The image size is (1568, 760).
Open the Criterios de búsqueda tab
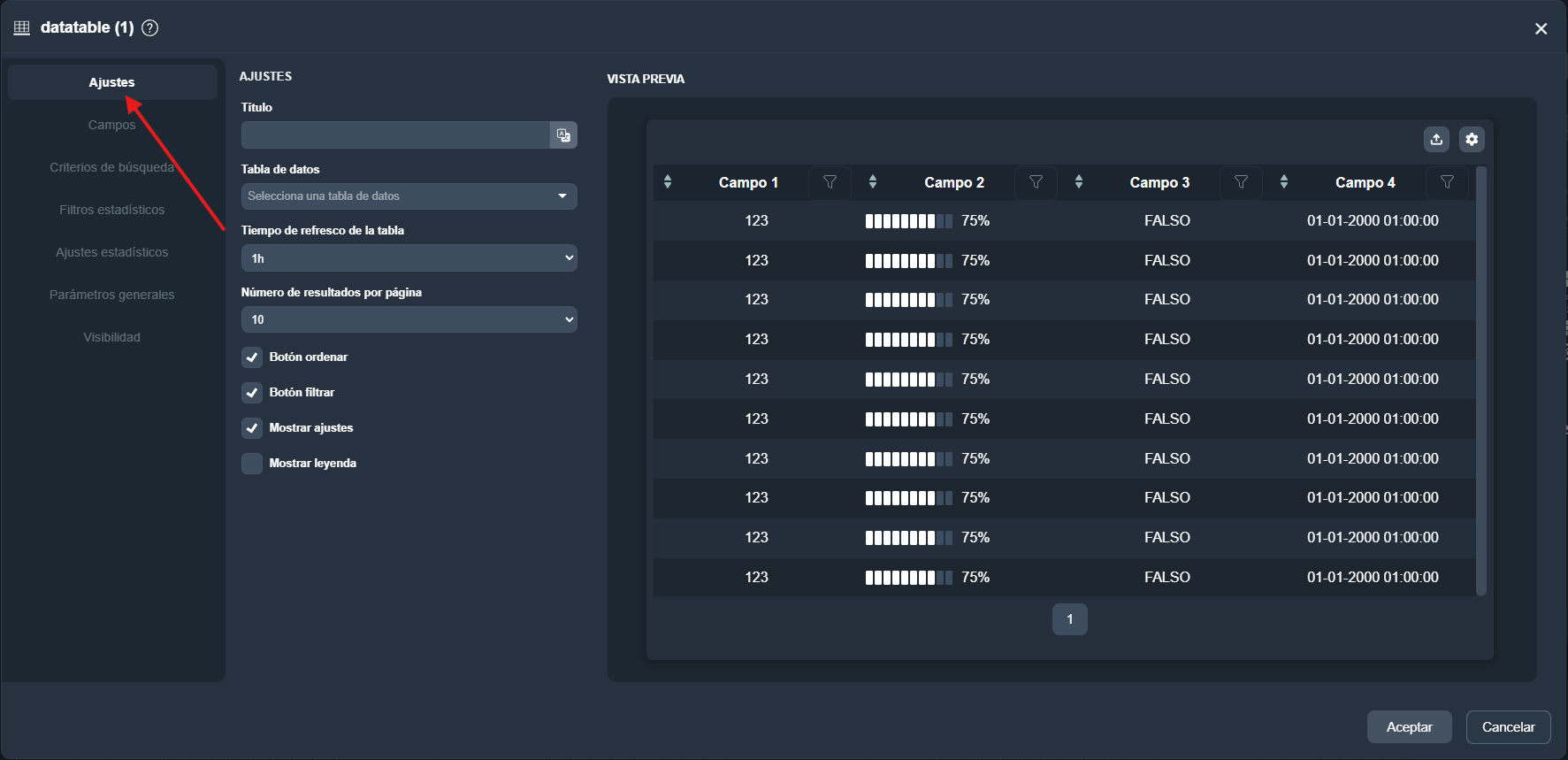(111, 167)
